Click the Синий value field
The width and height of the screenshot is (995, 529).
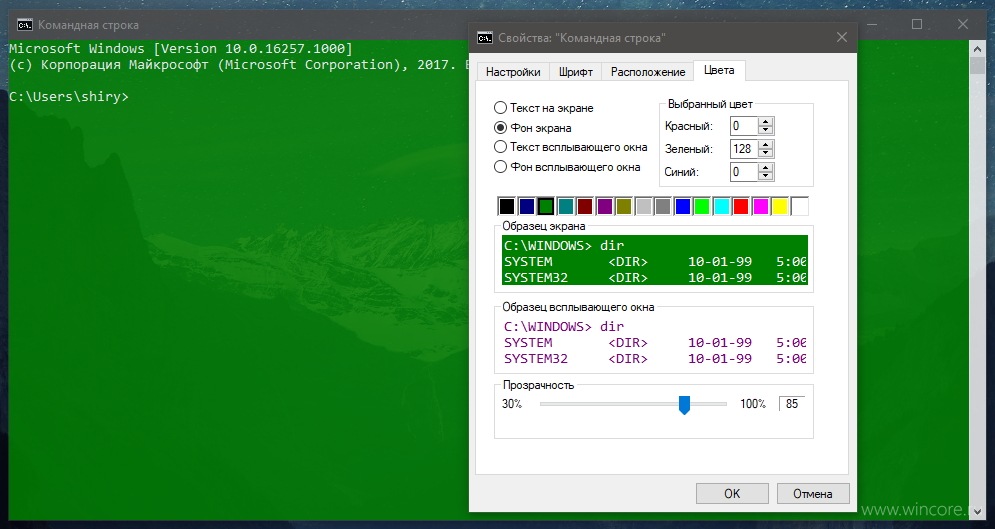pyautogui.click(x=744, y=171)
